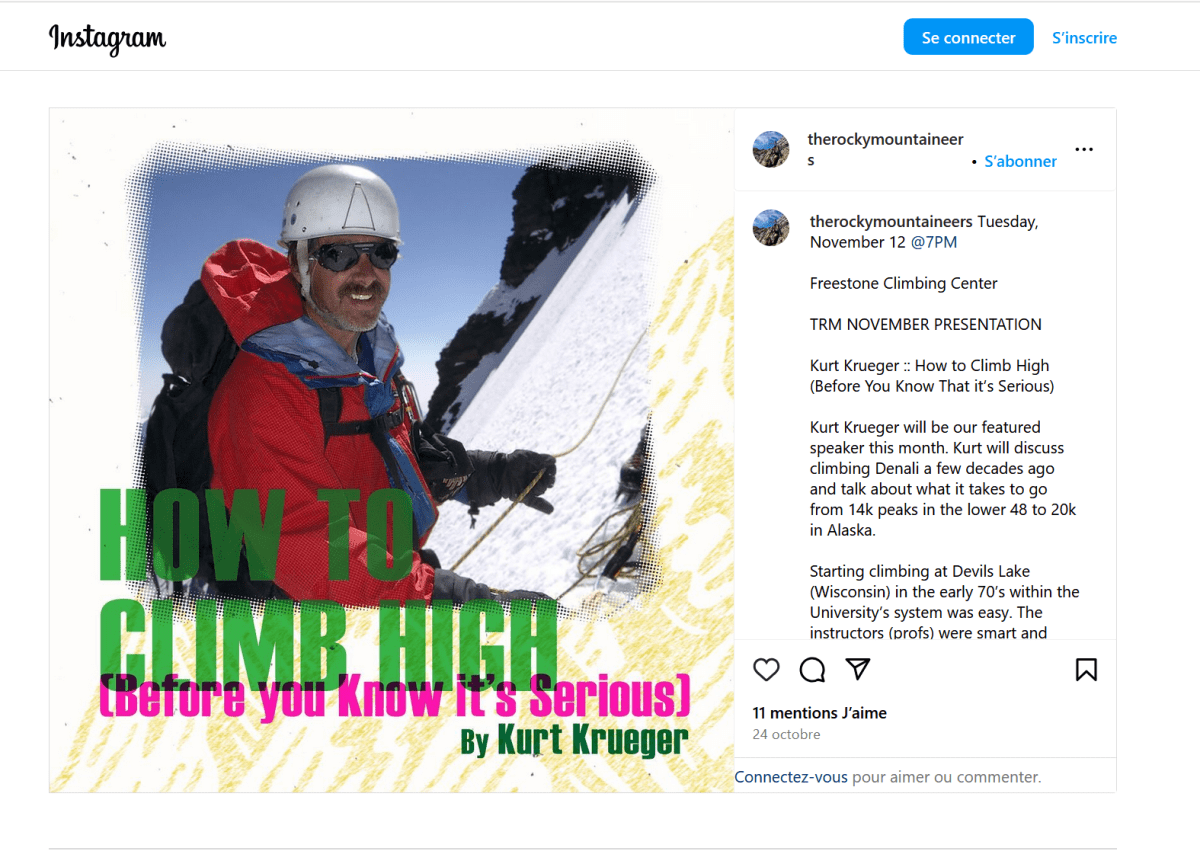Click the Connectez-vous link to comment
Image resolution: width=1200 pixels, height=864 pixels.
pos(791,777)
